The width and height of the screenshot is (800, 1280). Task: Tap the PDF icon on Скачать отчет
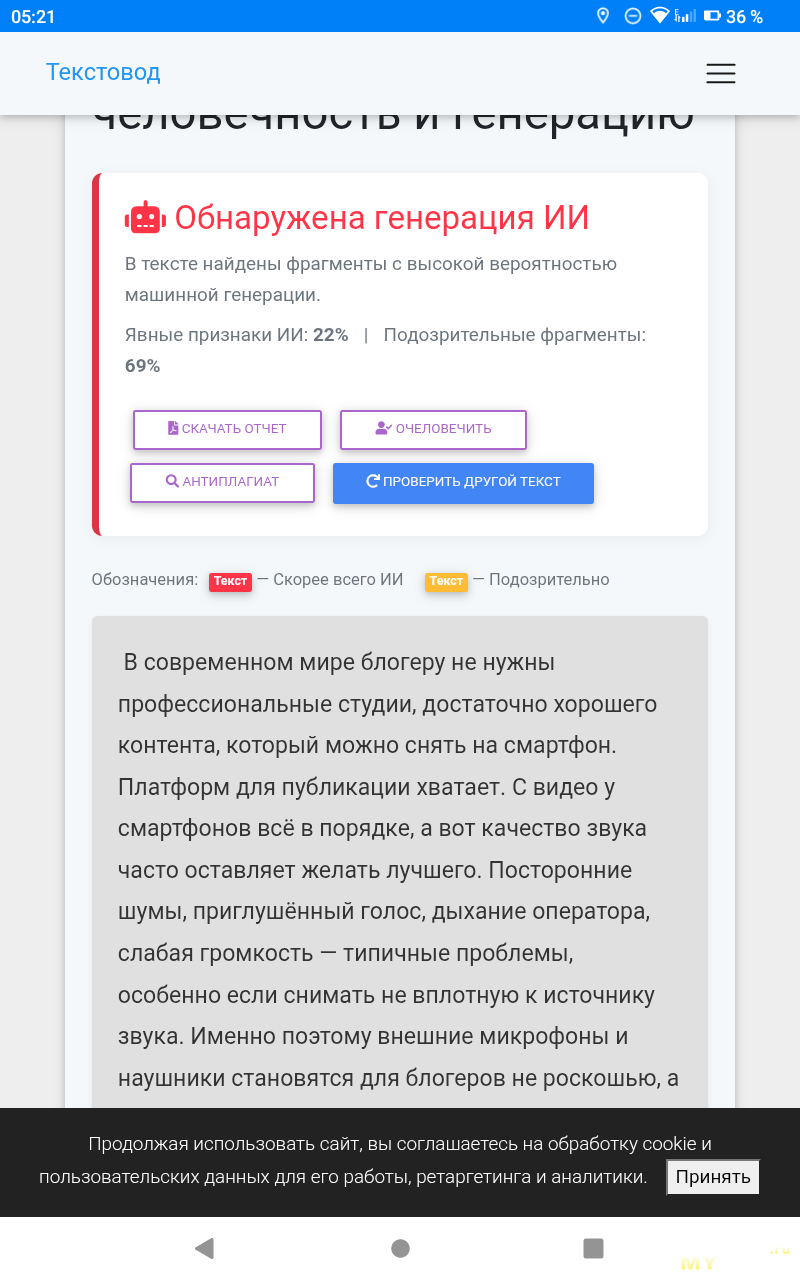coord(173,428)
